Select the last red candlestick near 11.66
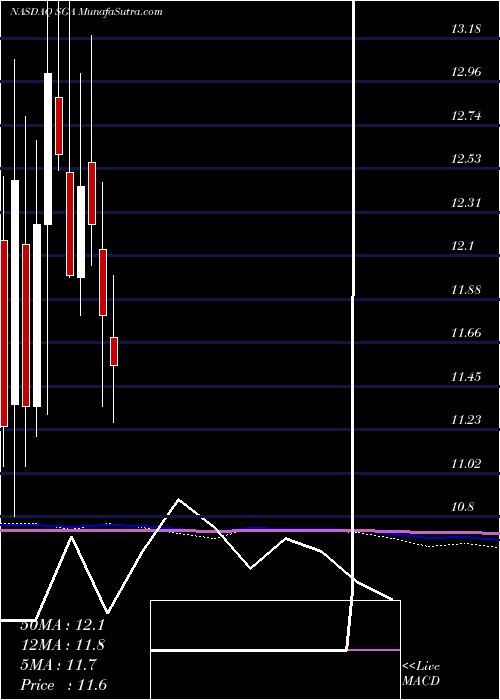Screen dimensions: 500x700 point(114,351)
